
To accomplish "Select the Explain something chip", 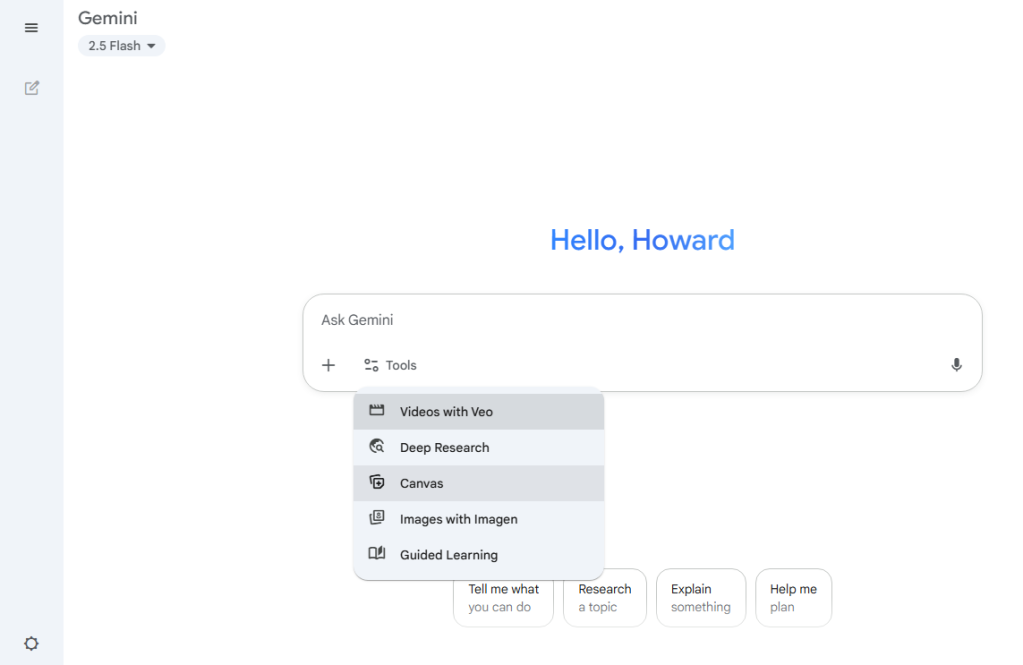I will [x=701, y=597].
